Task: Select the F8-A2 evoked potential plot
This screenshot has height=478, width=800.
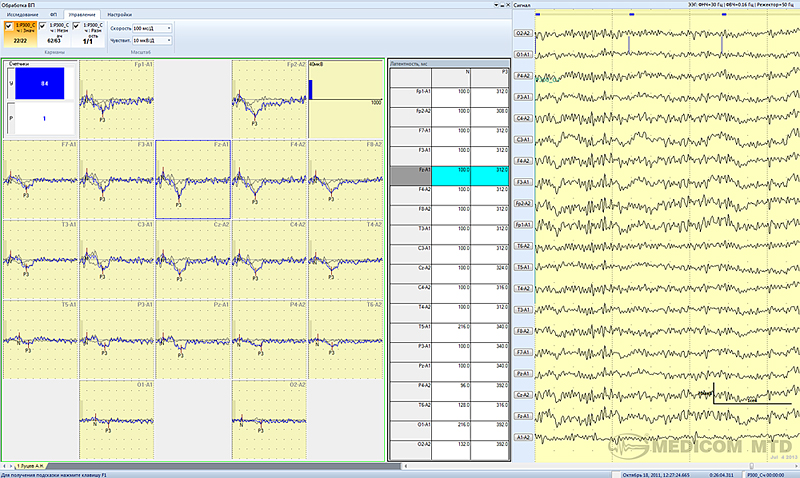Action: click(x=346, y=180)
